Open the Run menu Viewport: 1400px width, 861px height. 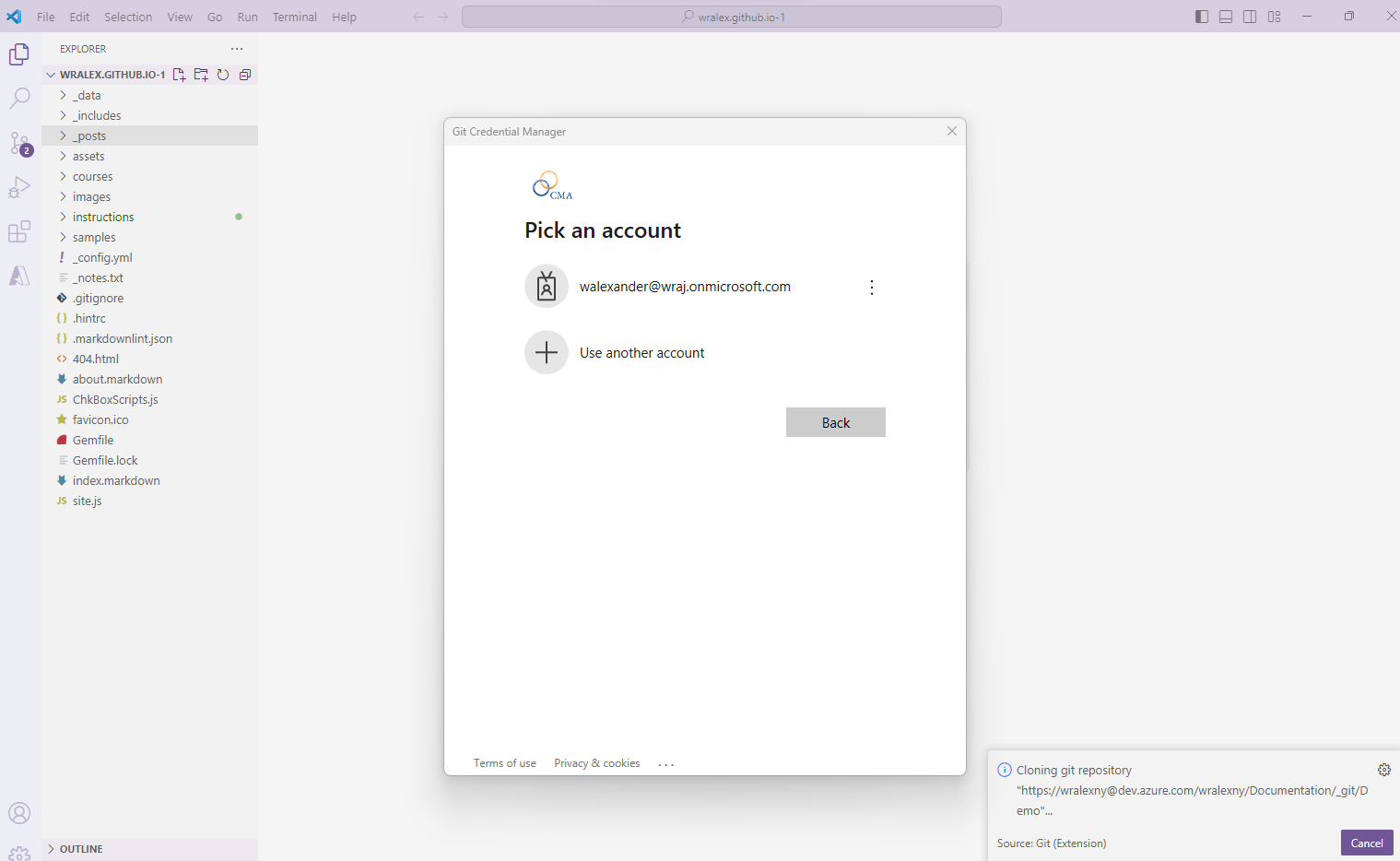click(248, 17)
